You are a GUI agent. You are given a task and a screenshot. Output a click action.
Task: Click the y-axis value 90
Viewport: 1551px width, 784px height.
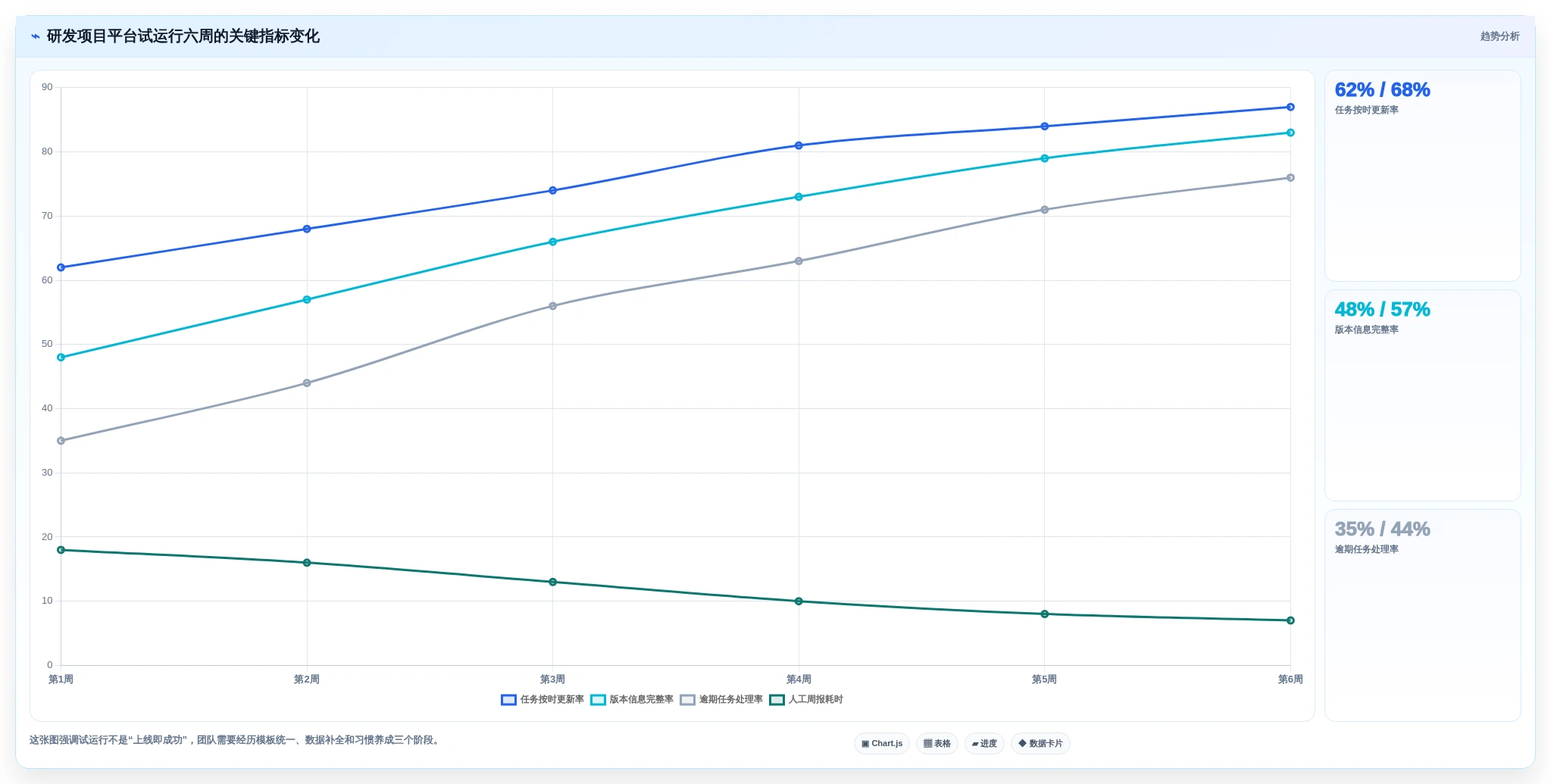[48, 87]
